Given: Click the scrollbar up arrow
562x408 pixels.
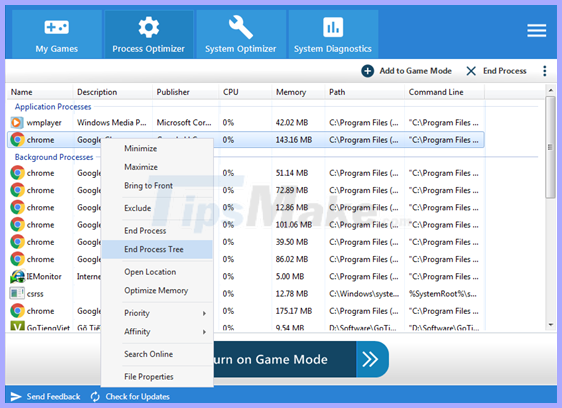Looking at the screenshot, I should pos(551,90).
